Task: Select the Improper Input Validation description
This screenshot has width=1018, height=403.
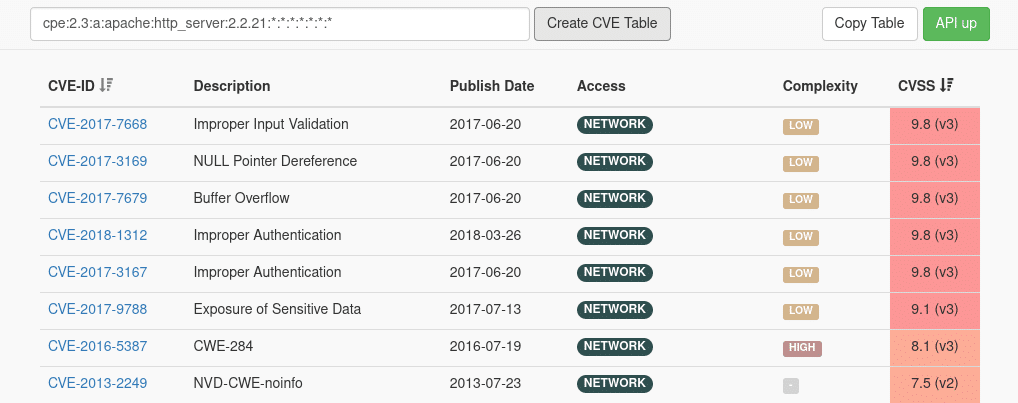Action: point(271,124)
